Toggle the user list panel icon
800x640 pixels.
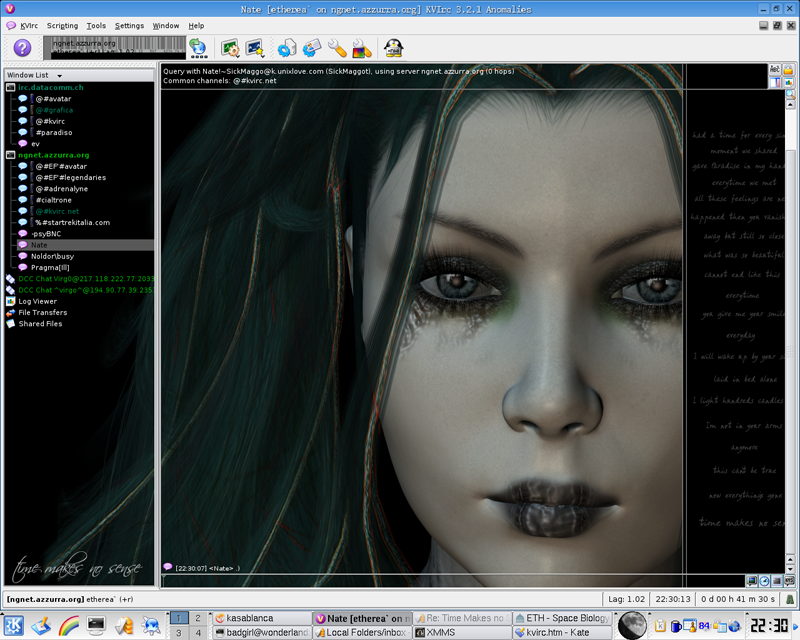tap(774, 82)
